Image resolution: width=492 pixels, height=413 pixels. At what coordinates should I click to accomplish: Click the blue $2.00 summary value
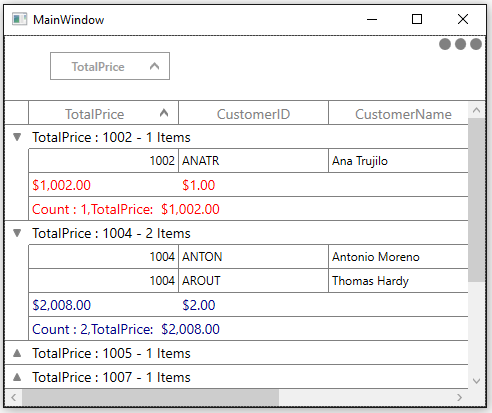pos(199,305)
